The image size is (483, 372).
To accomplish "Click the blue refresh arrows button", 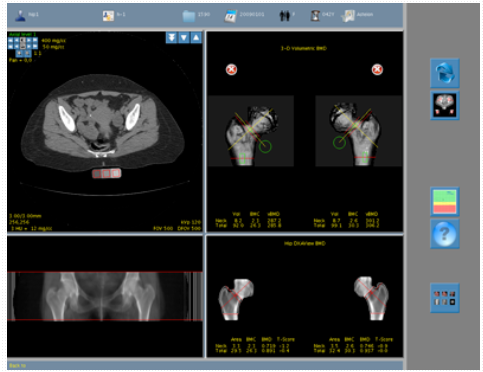I will click(x=445, y=73).
